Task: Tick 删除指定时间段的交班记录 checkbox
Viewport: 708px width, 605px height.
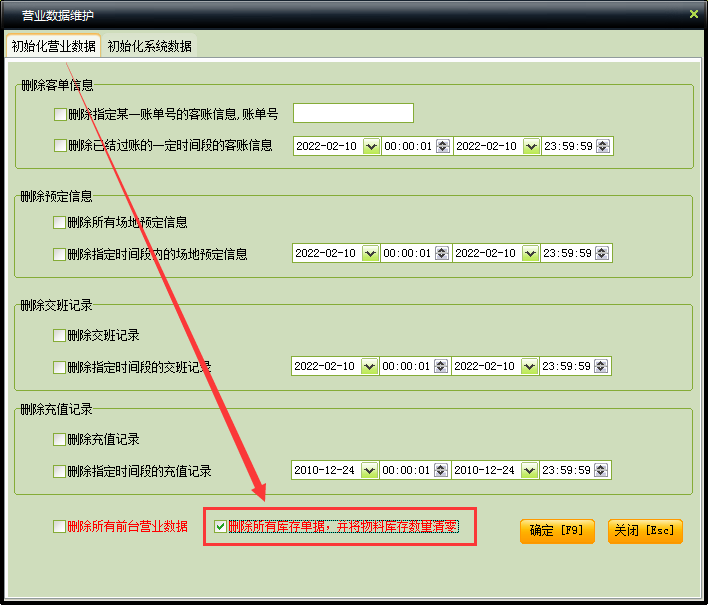Action: [59, 367]
